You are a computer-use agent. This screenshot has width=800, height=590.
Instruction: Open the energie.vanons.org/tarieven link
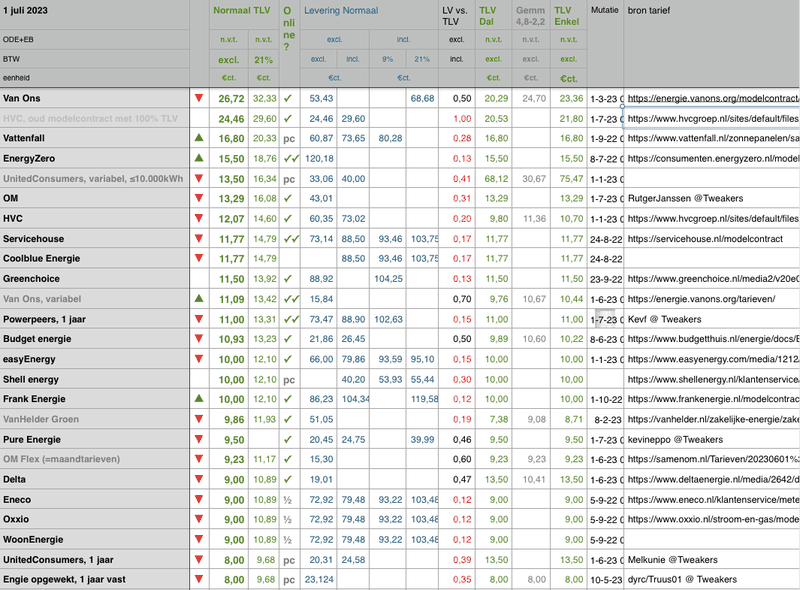pos(702,299)
